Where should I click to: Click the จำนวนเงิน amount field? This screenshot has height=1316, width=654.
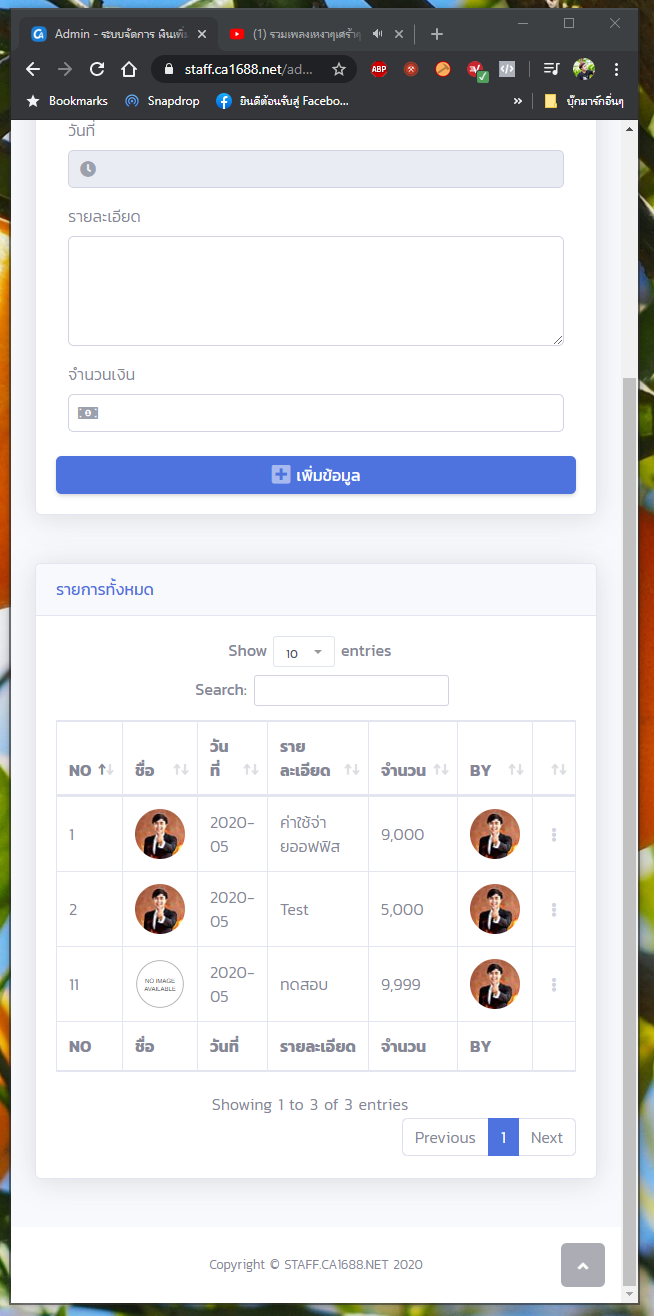[x=316, y=413]
